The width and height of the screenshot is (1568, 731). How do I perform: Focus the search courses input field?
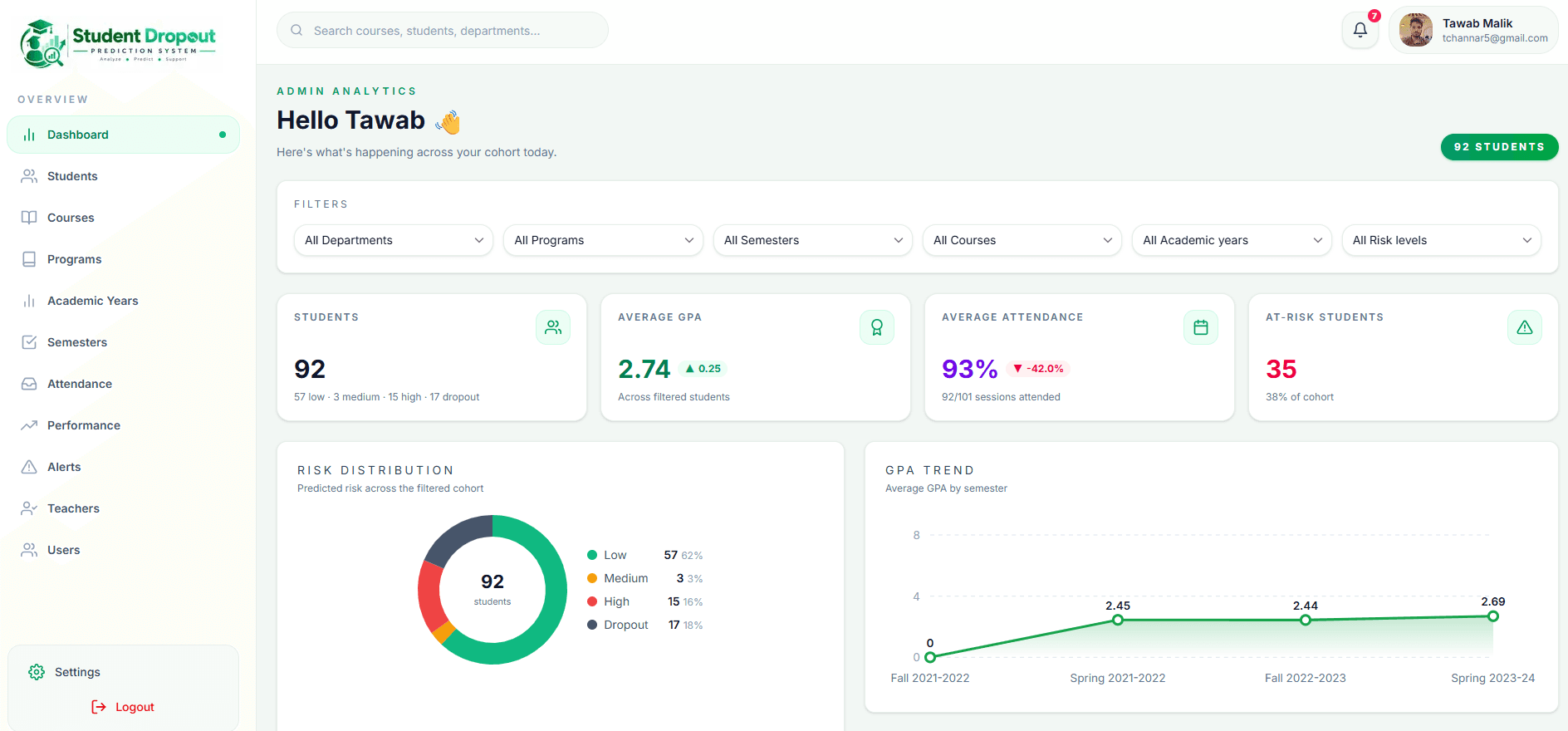(443, 31)
